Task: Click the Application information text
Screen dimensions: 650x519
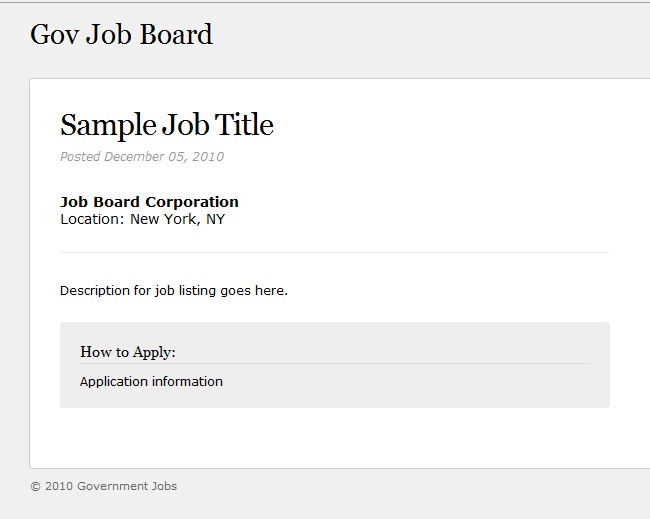Action: 151,382
